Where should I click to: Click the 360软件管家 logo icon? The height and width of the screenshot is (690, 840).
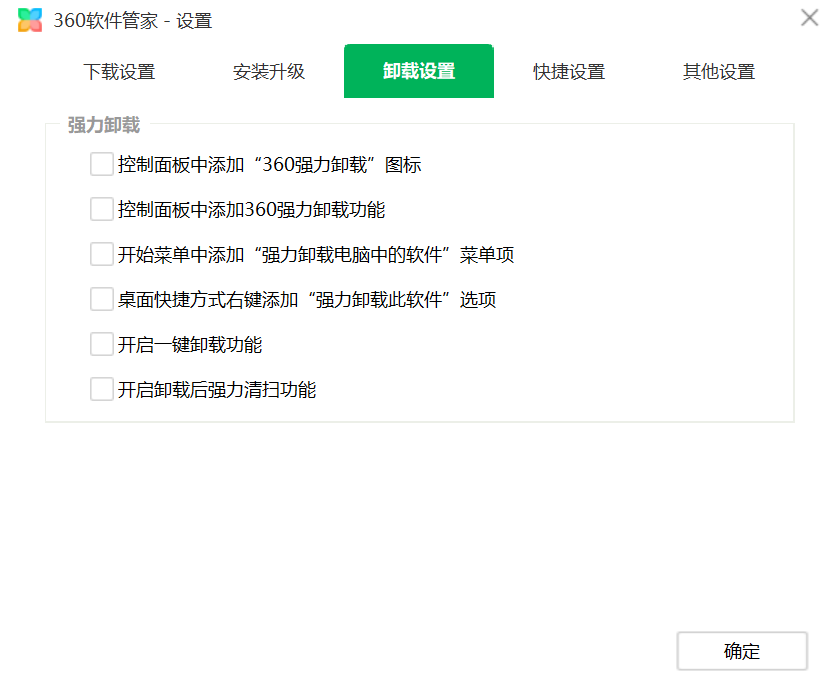(29, 20)
